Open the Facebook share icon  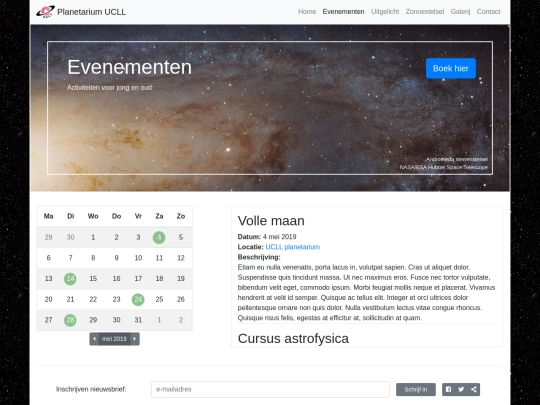pos(448,390)
